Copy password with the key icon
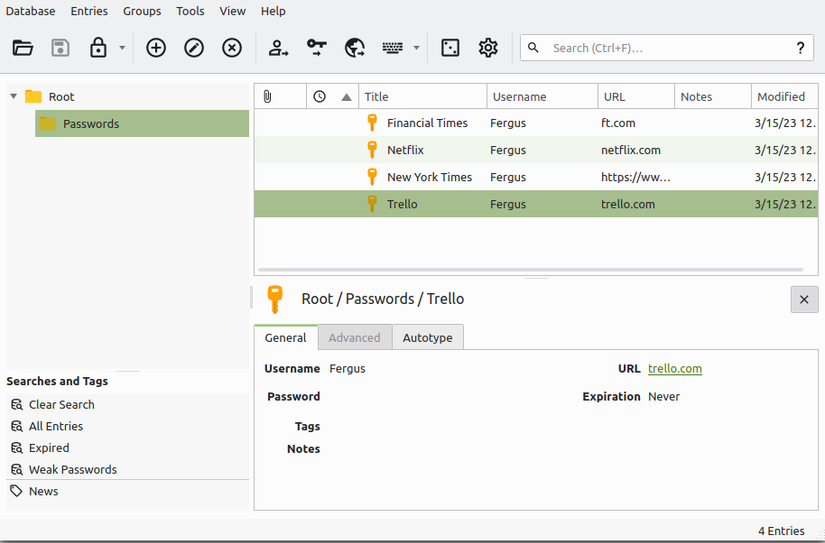 point(316,48)
